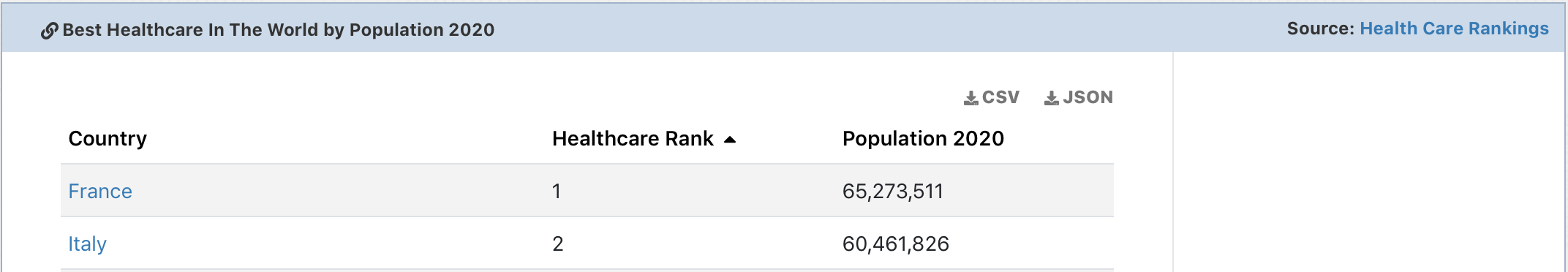Open the Italy country link
This screenshot has width=1568, height=272.
[87, 243]
